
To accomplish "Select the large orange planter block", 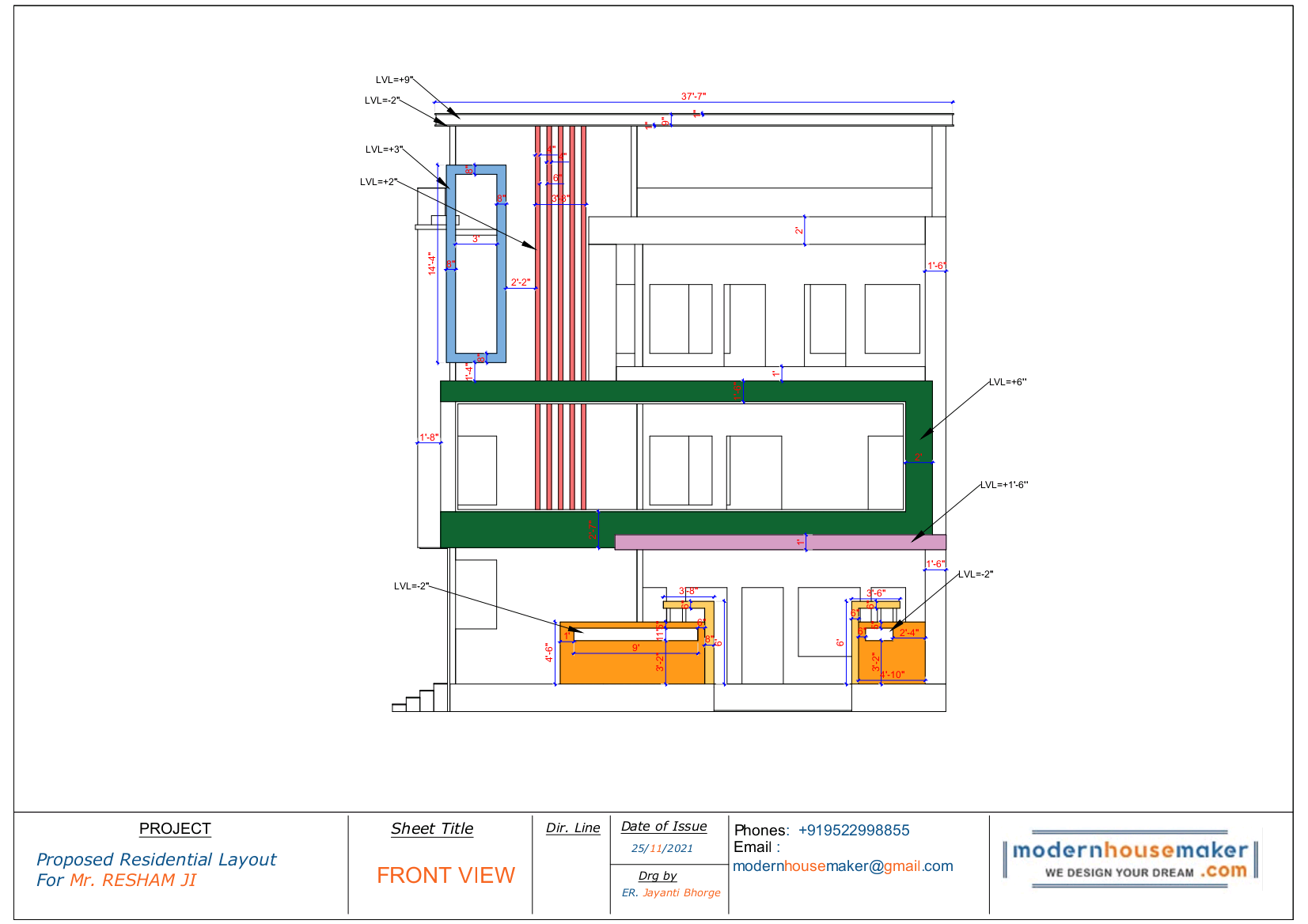I will tap(631, 653).
